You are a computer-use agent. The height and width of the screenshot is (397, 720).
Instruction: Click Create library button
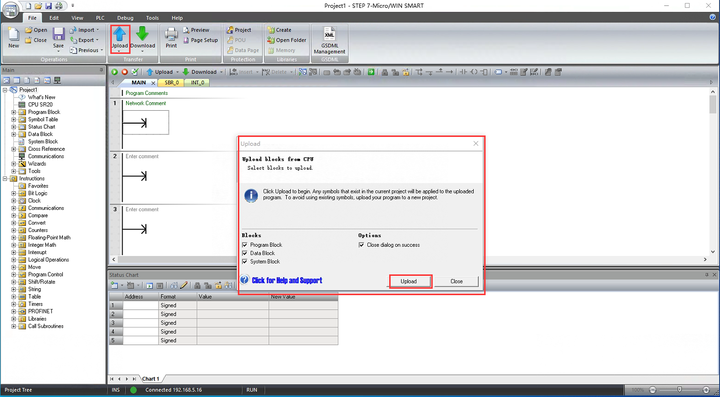point(279,30)
